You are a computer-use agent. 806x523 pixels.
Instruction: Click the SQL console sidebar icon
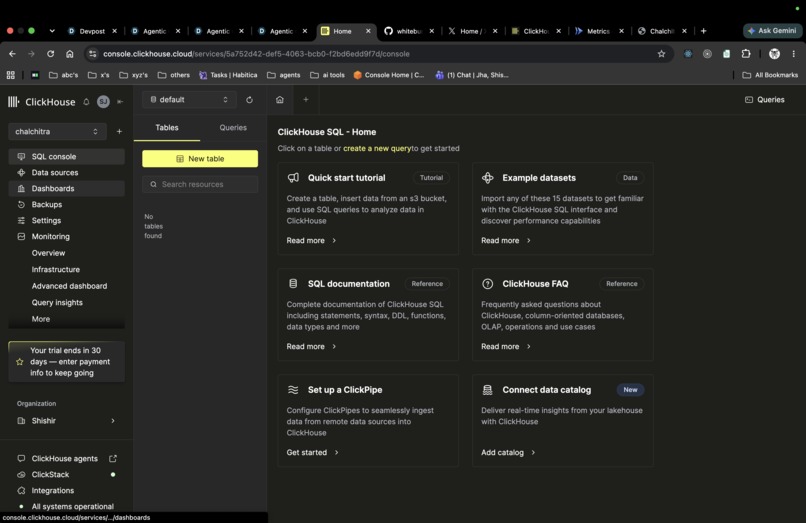click(x=21, y=156)
